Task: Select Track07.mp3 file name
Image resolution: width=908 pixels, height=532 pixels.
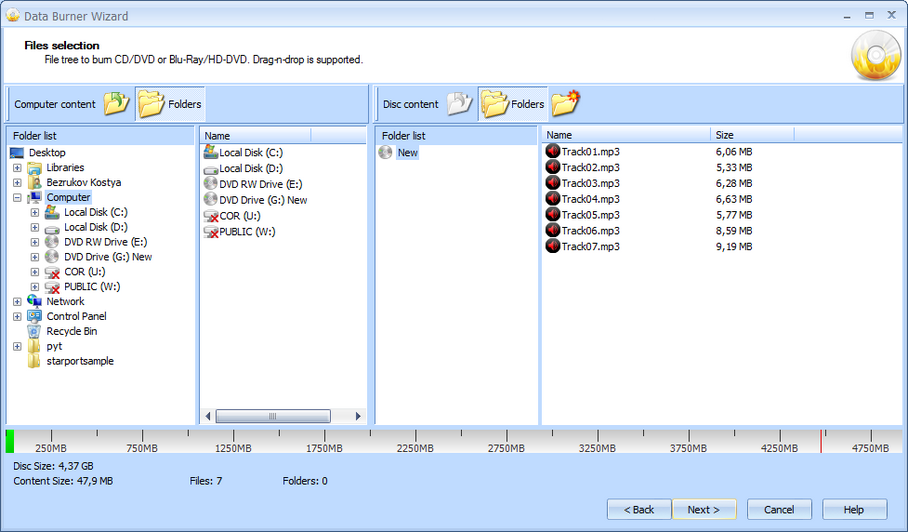Action: pyautogui.click(x=591, y=247)
